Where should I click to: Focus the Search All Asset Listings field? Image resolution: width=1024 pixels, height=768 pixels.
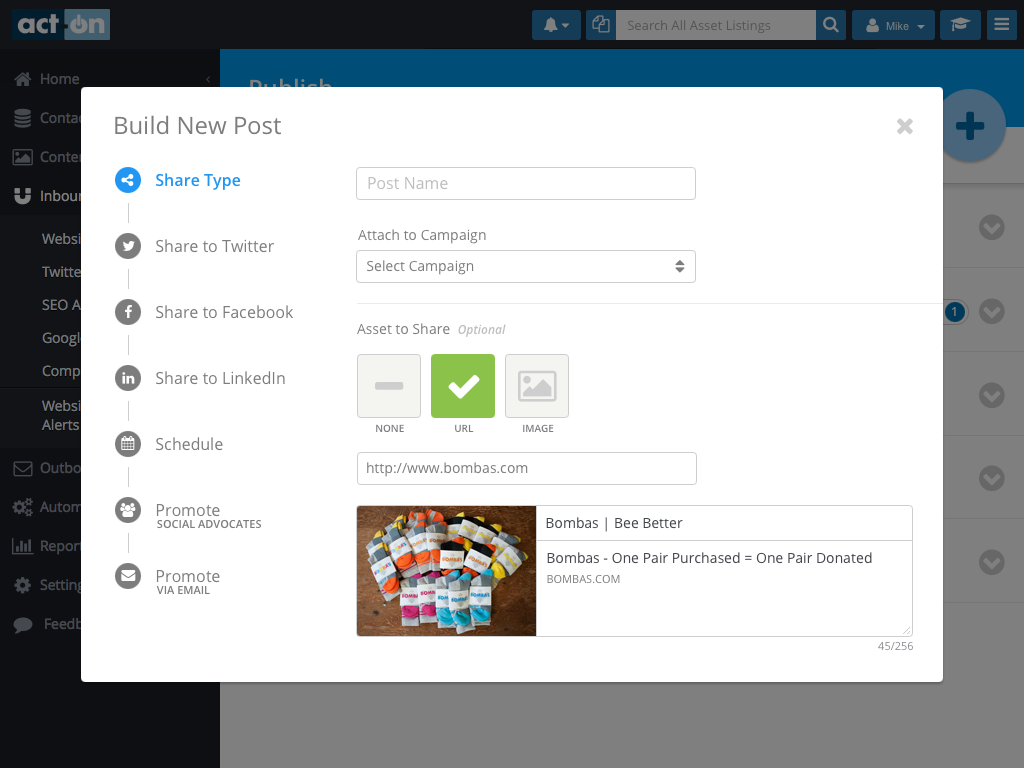tap(716, 25)
